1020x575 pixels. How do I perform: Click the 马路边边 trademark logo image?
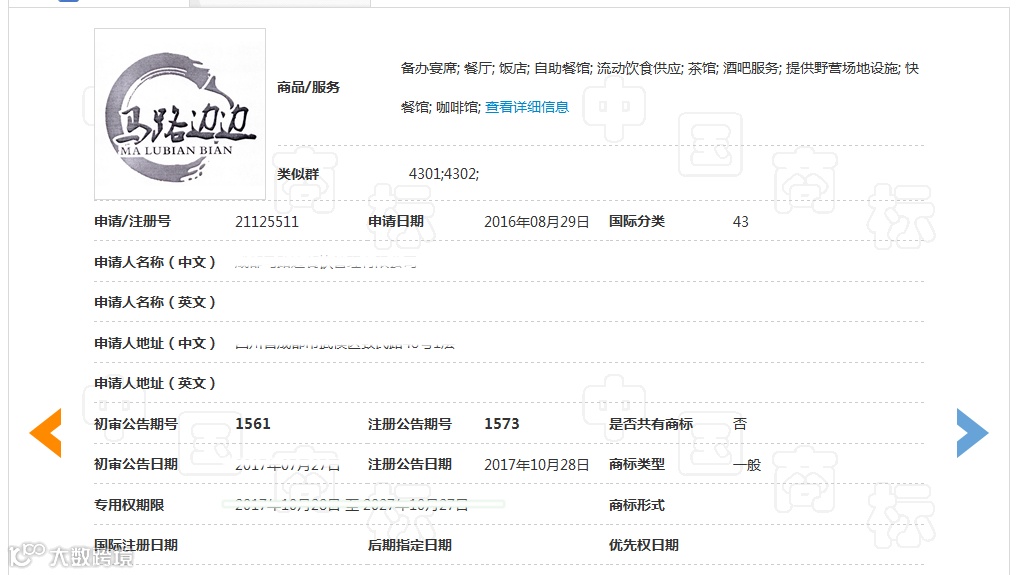tap(180, 114)
